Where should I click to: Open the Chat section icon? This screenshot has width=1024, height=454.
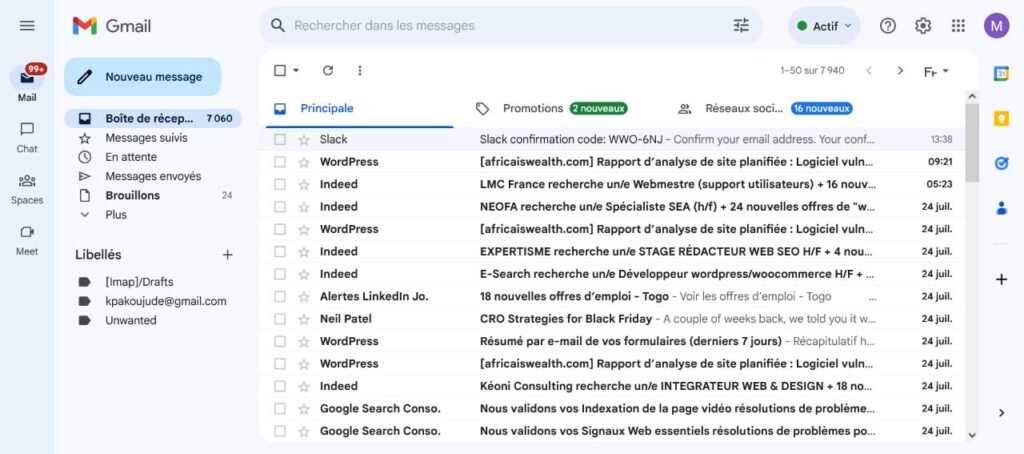tap(27, 129)
